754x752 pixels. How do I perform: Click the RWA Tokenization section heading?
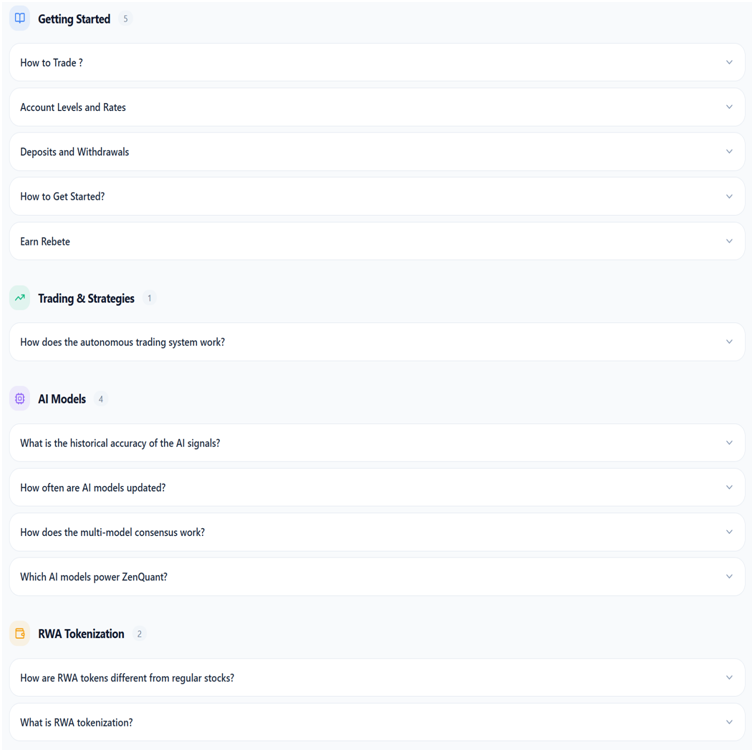[x=81, y=634]
